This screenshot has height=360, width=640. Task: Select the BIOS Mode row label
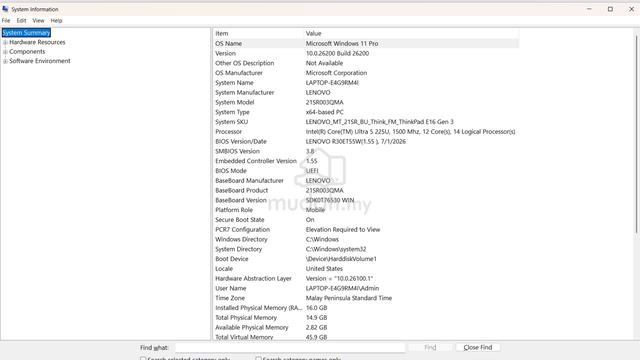click(231, 171)
